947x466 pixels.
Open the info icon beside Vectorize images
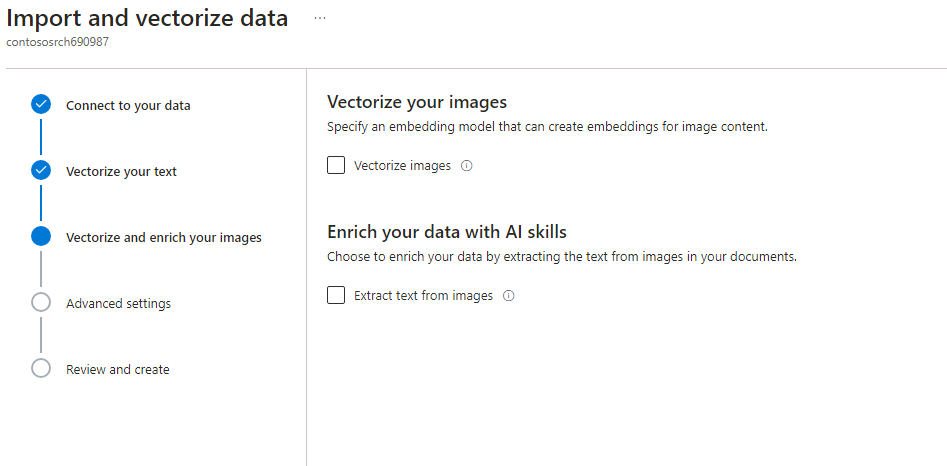[x=466, y=165]
